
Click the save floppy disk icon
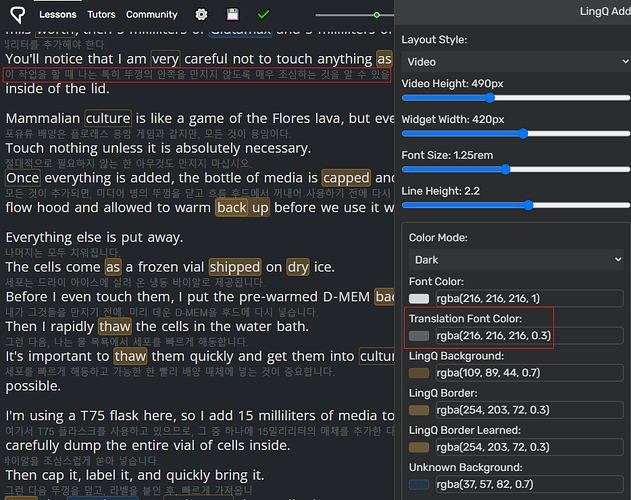pos(233,15)
